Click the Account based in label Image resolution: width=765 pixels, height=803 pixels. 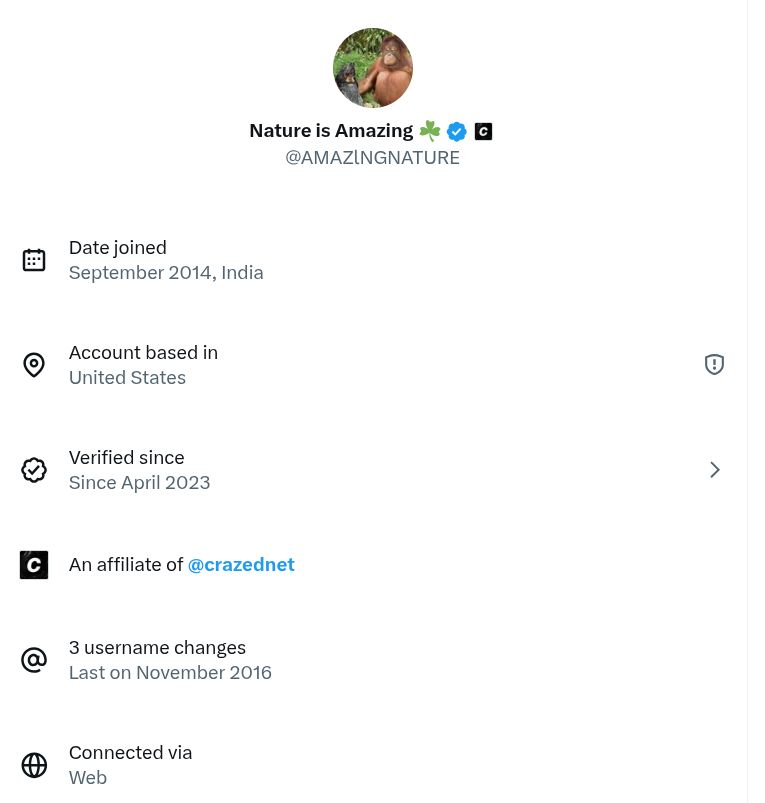(143, 353)
